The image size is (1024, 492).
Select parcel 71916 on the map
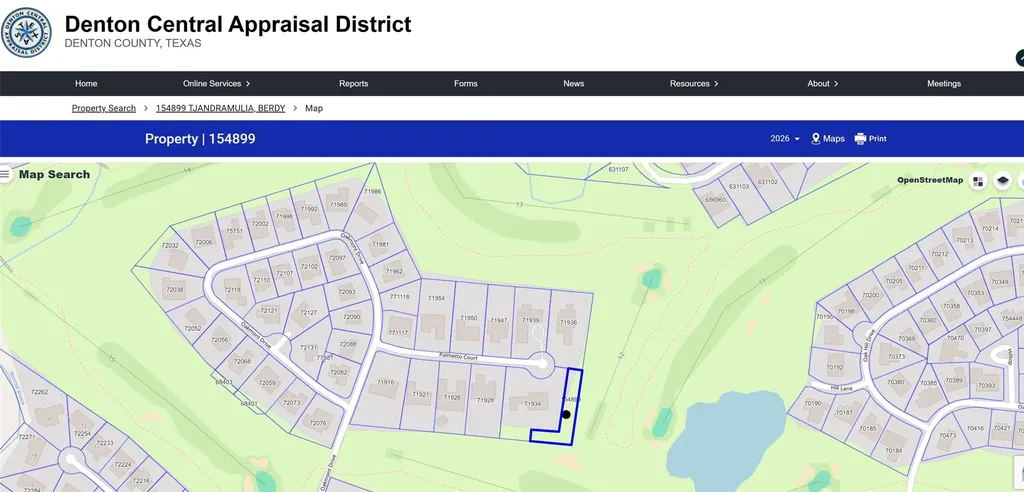tap(385, 382)
